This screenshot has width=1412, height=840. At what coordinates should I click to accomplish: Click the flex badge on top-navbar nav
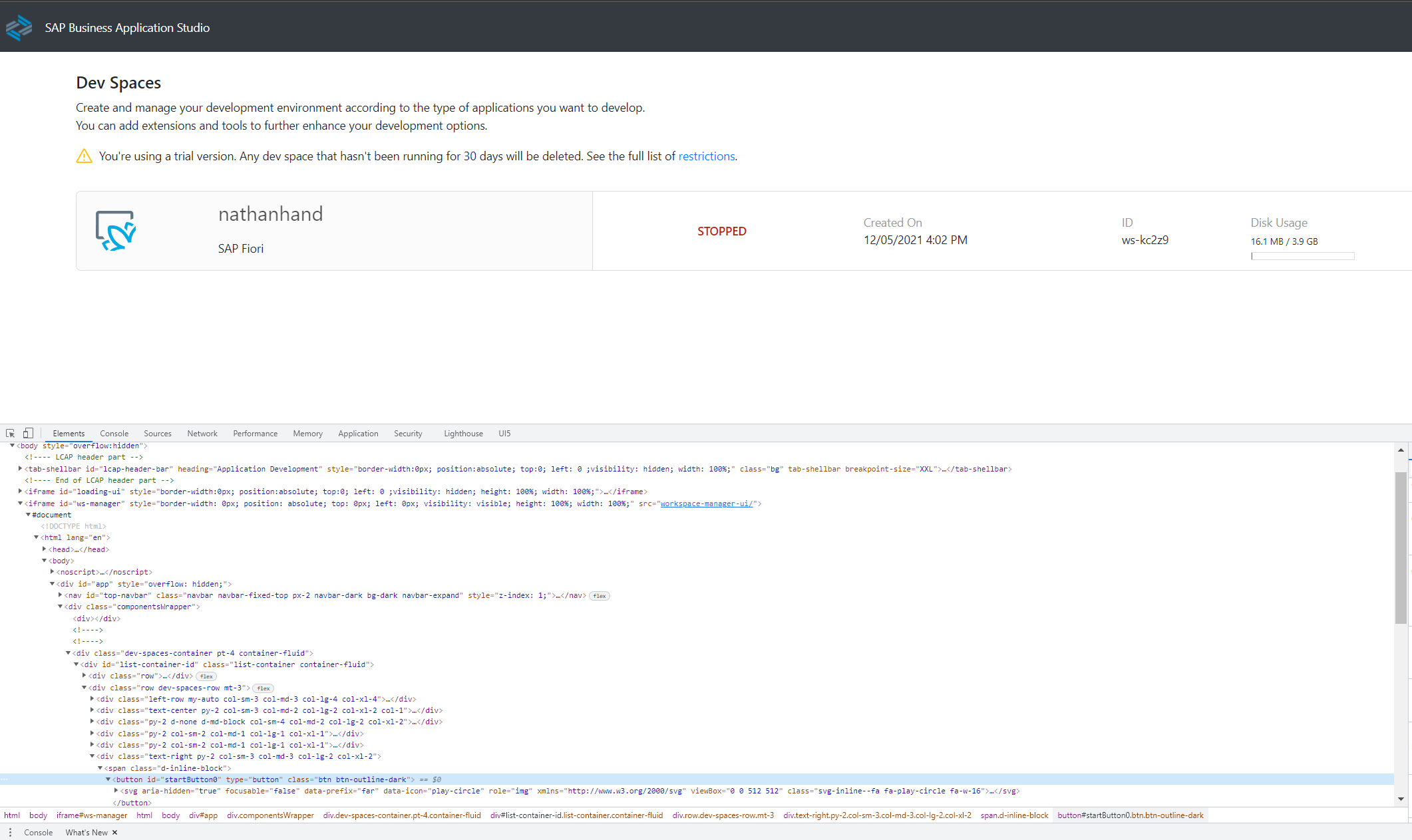[x=600, y=596]
